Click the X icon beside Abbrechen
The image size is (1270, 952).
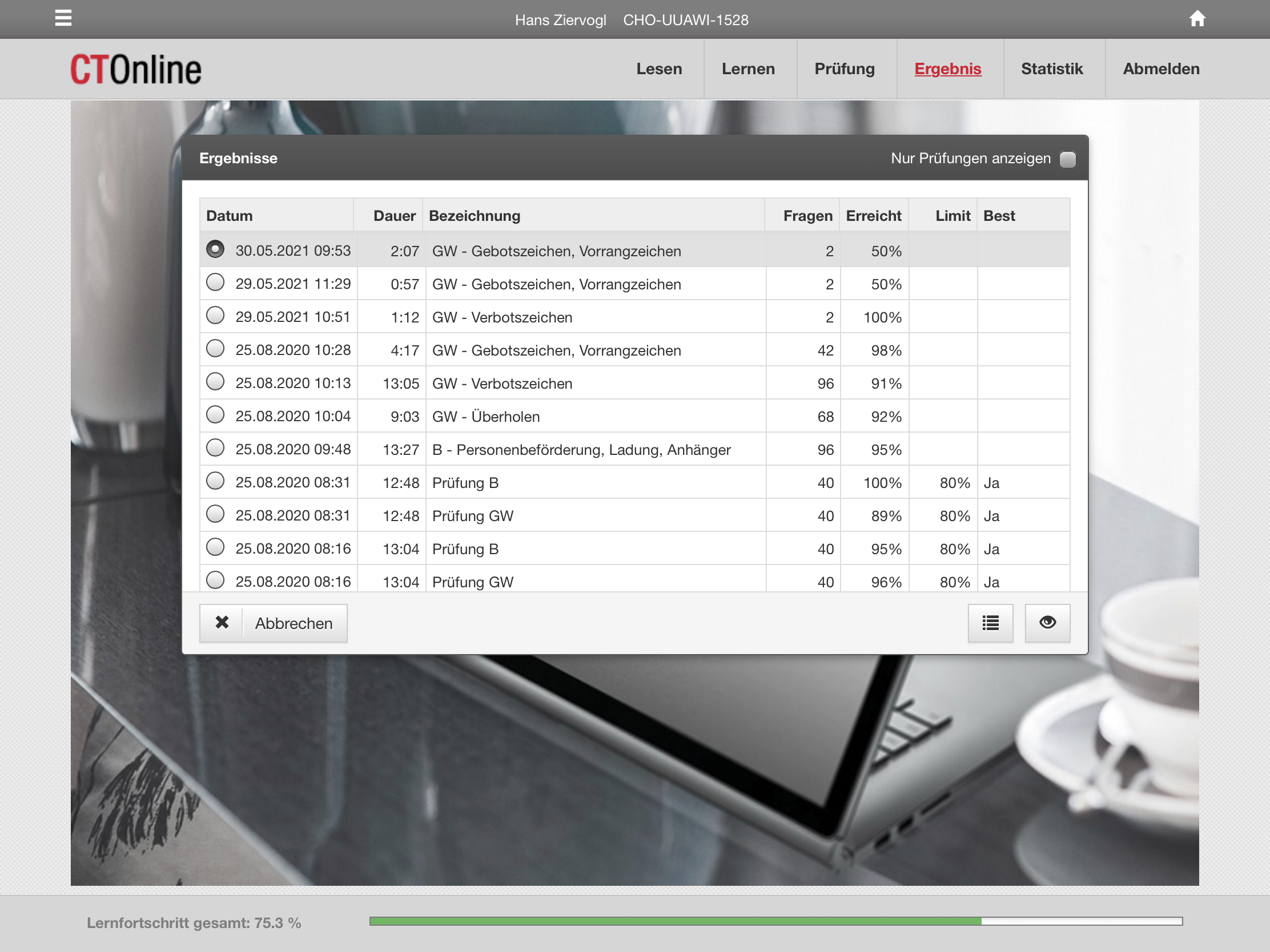point(222,623)
